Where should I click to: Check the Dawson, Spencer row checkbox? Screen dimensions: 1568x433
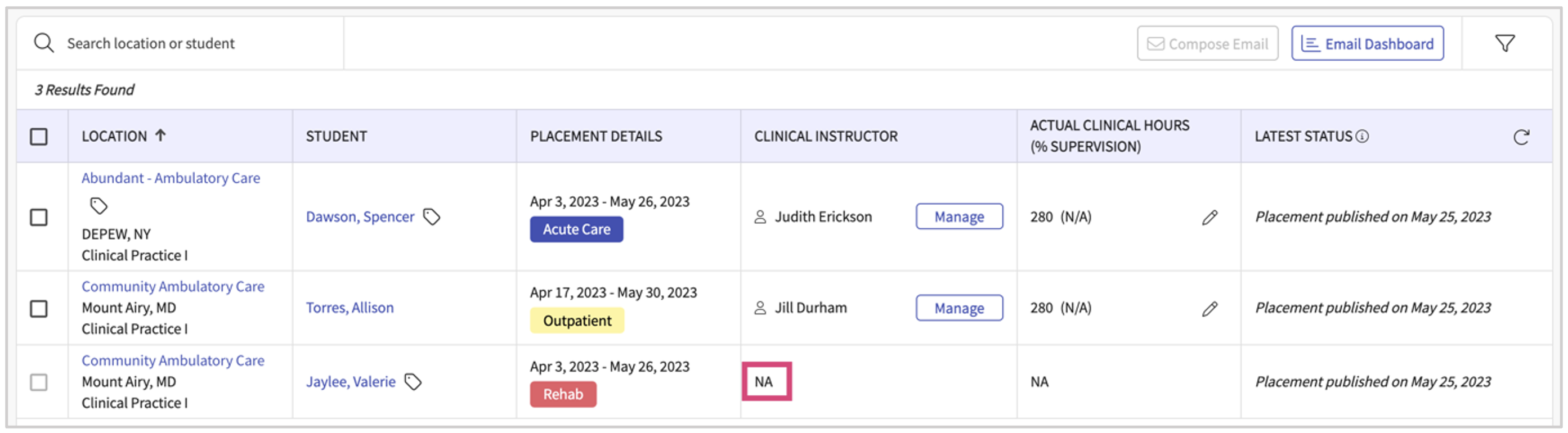[39, 217]
